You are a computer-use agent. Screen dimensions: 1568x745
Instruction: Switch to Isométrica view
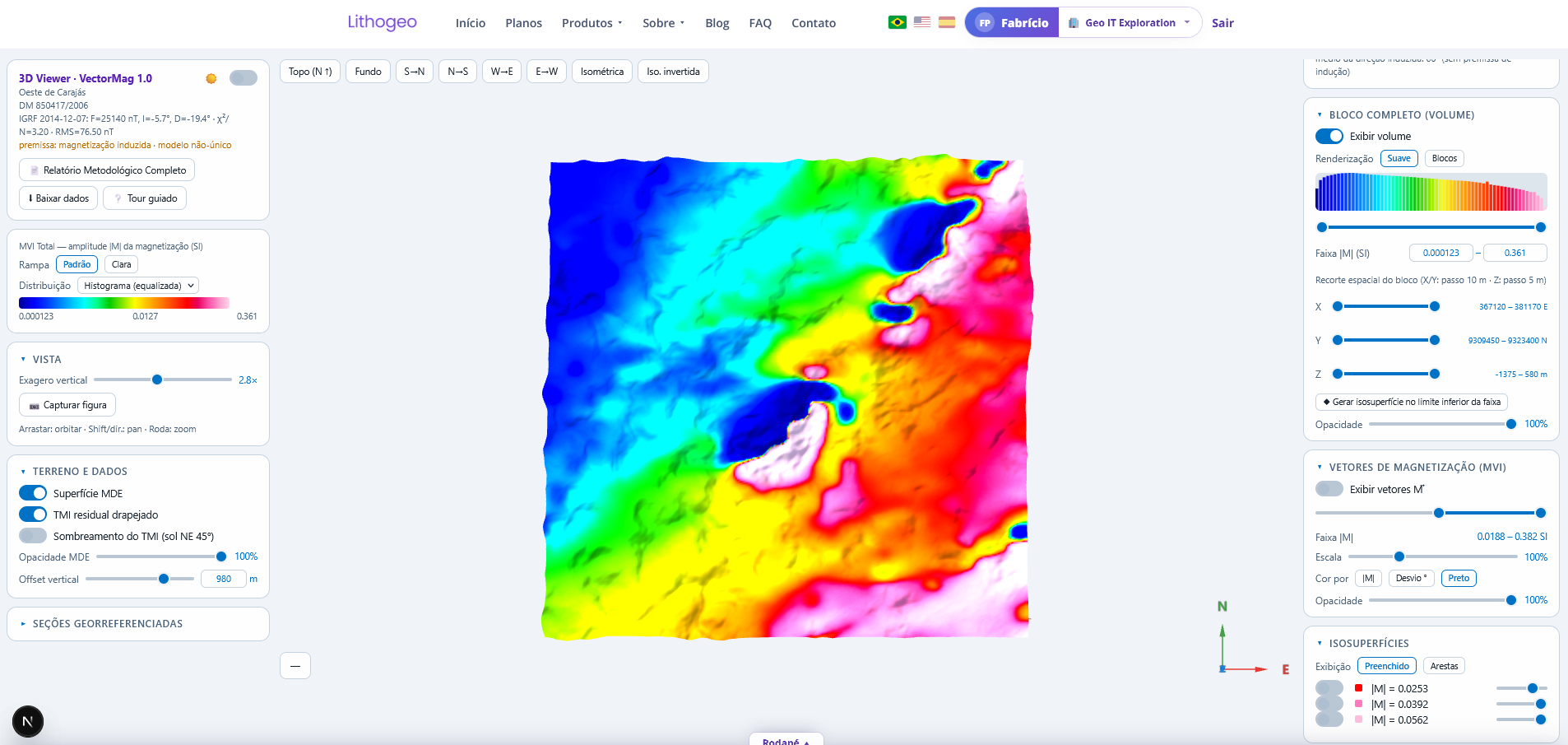click(x=602, y=72)
